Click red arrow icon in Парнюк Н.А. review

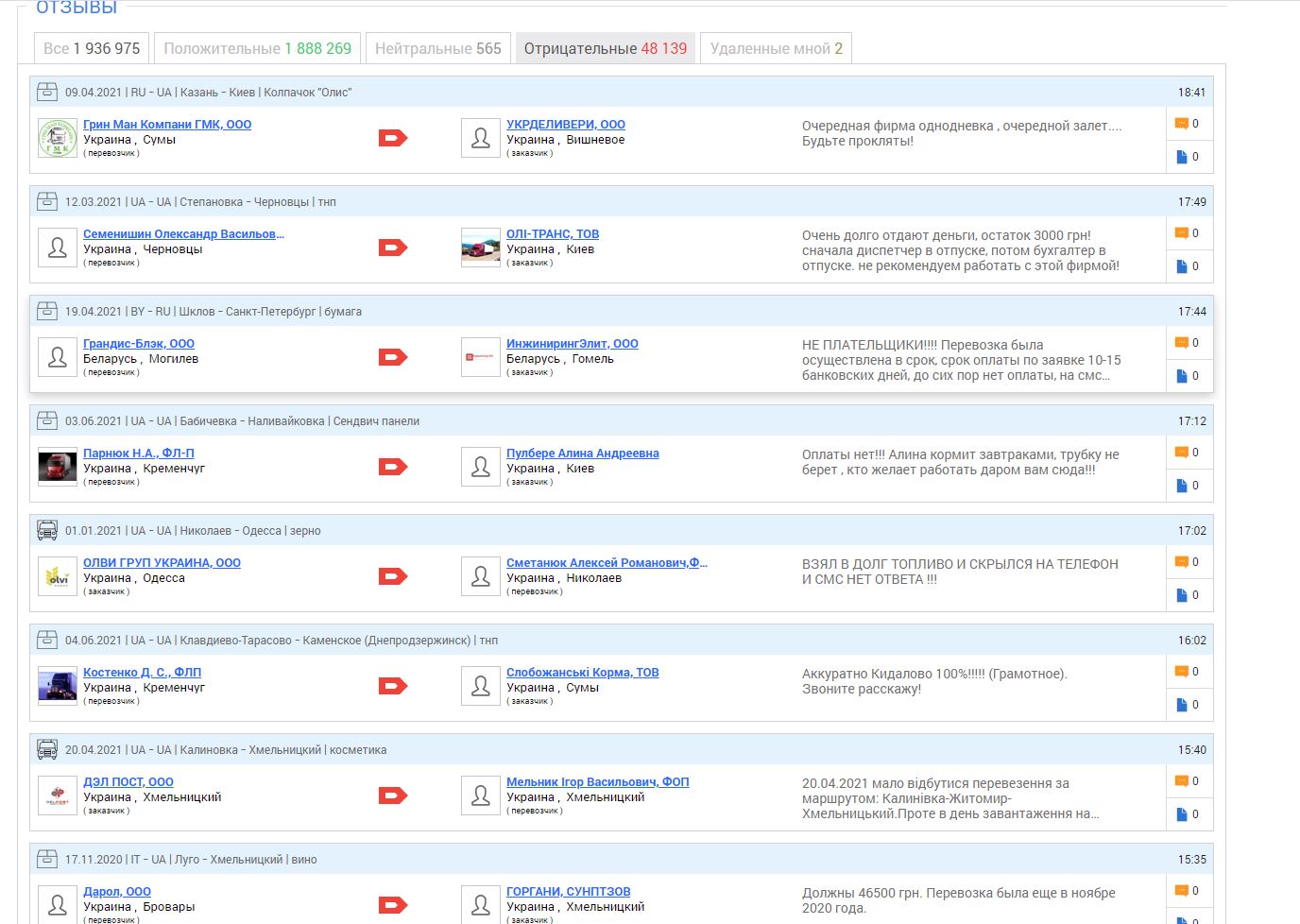click(x=392, y=467)
